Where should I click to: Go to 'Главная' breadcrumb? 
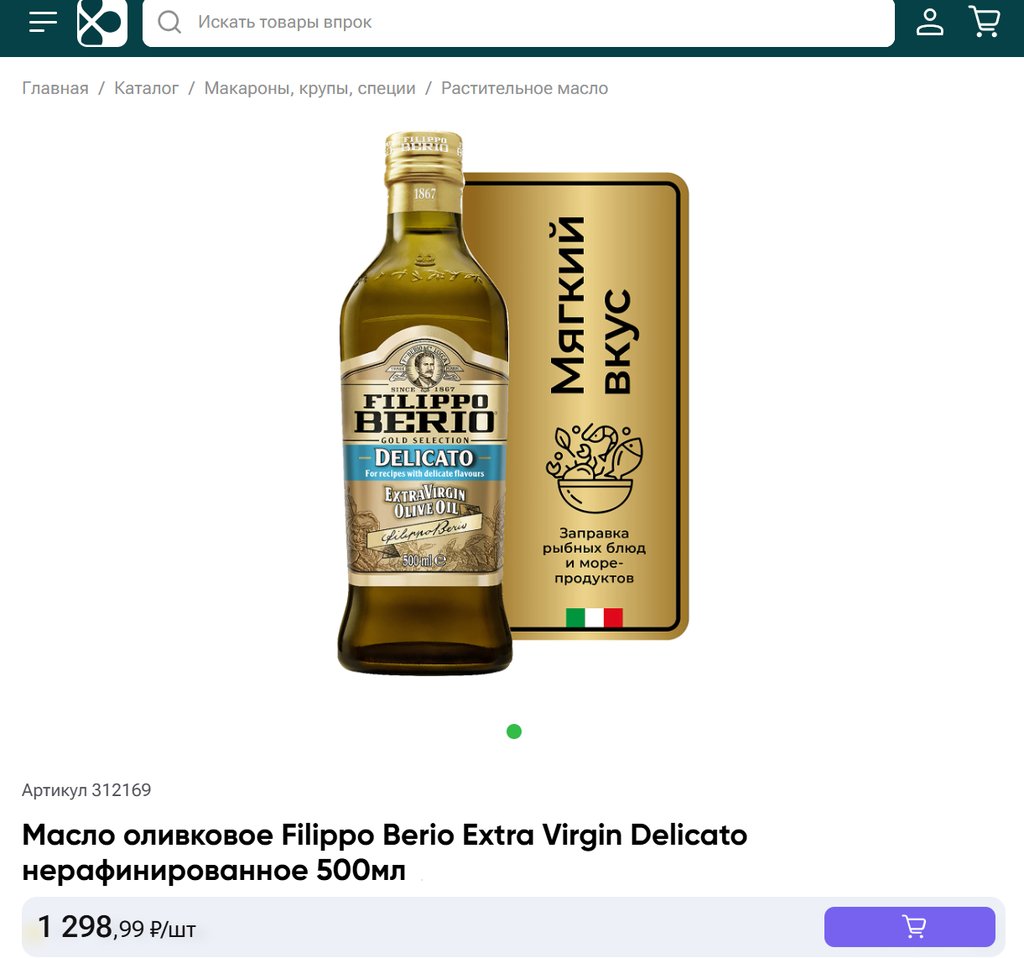(55, 88)
